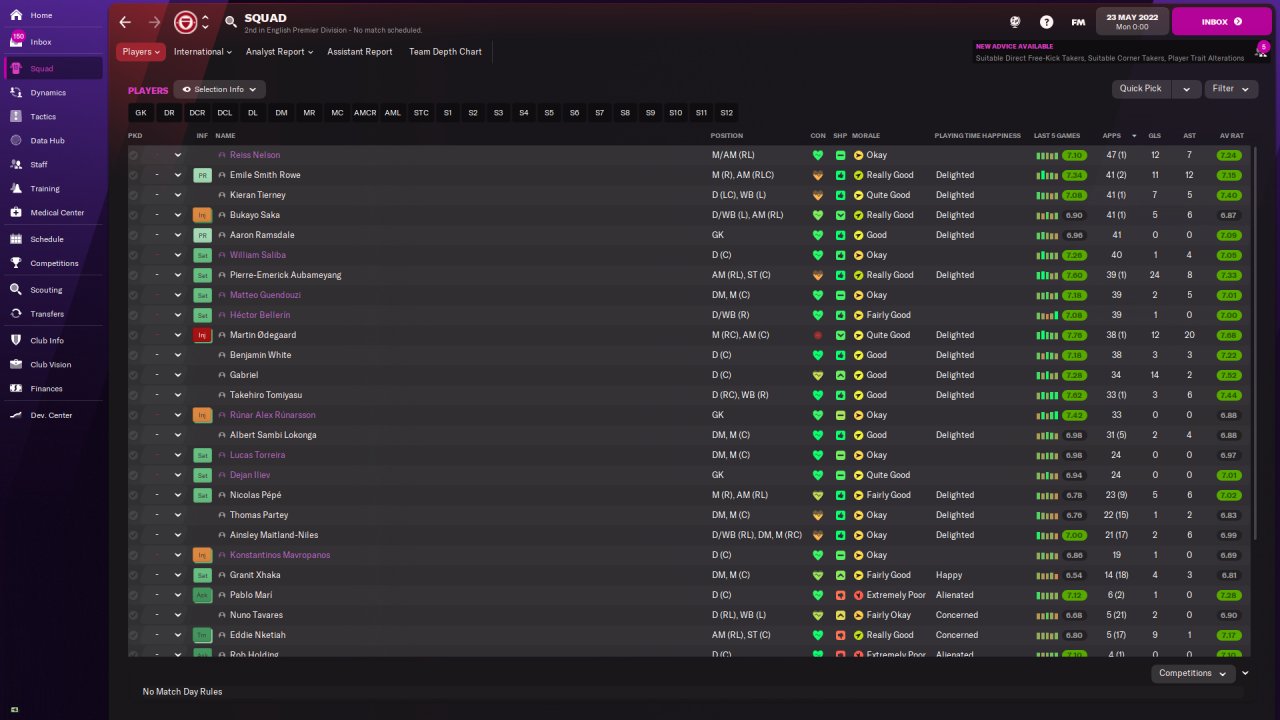1280x720 pixels.
Task: Click Thomas Partey's last 5 games form bars
Action: click(1047, 515)
